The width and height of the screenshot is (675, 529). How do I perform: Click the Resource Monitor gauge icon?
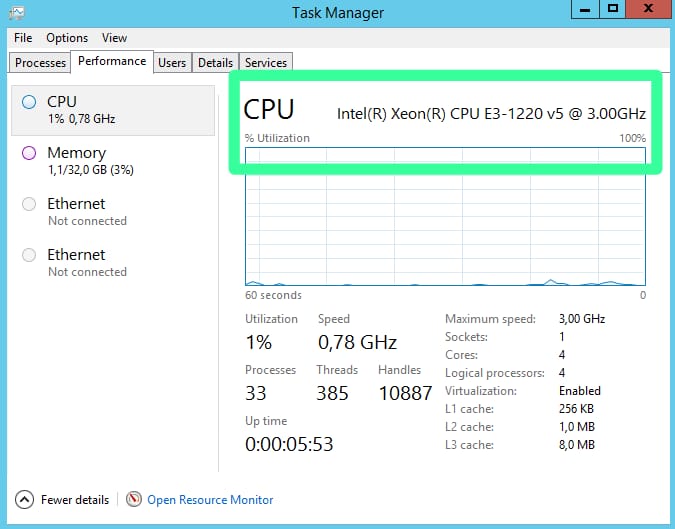coord(135,499)
